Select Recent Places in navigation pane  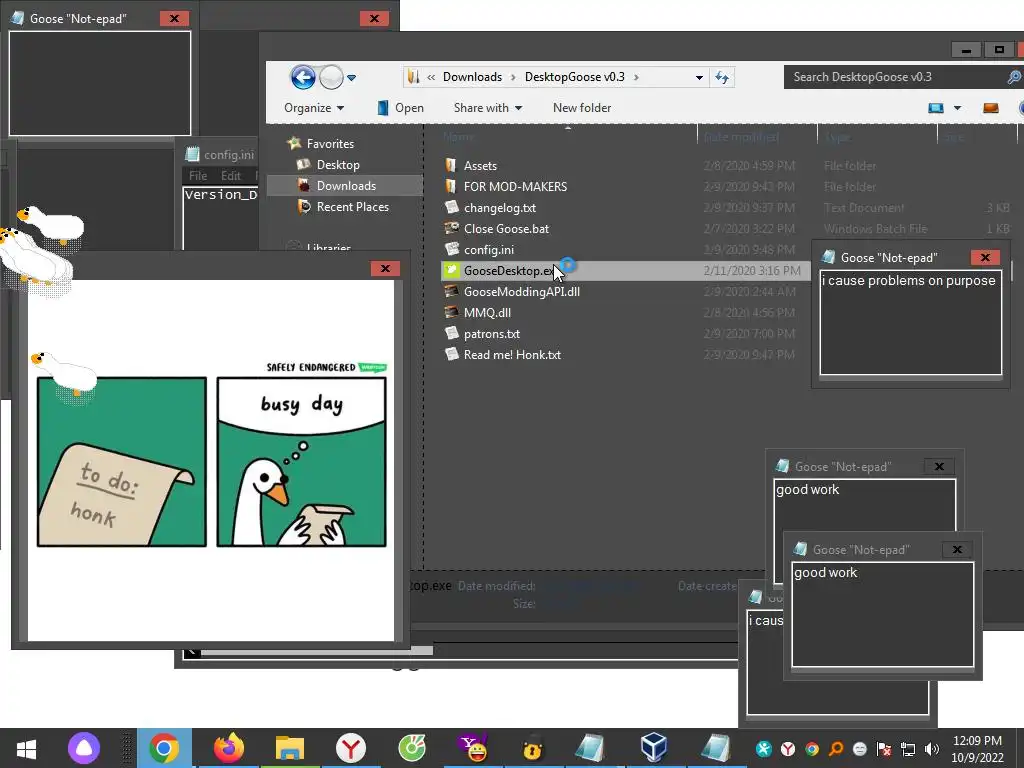point(353,206)
